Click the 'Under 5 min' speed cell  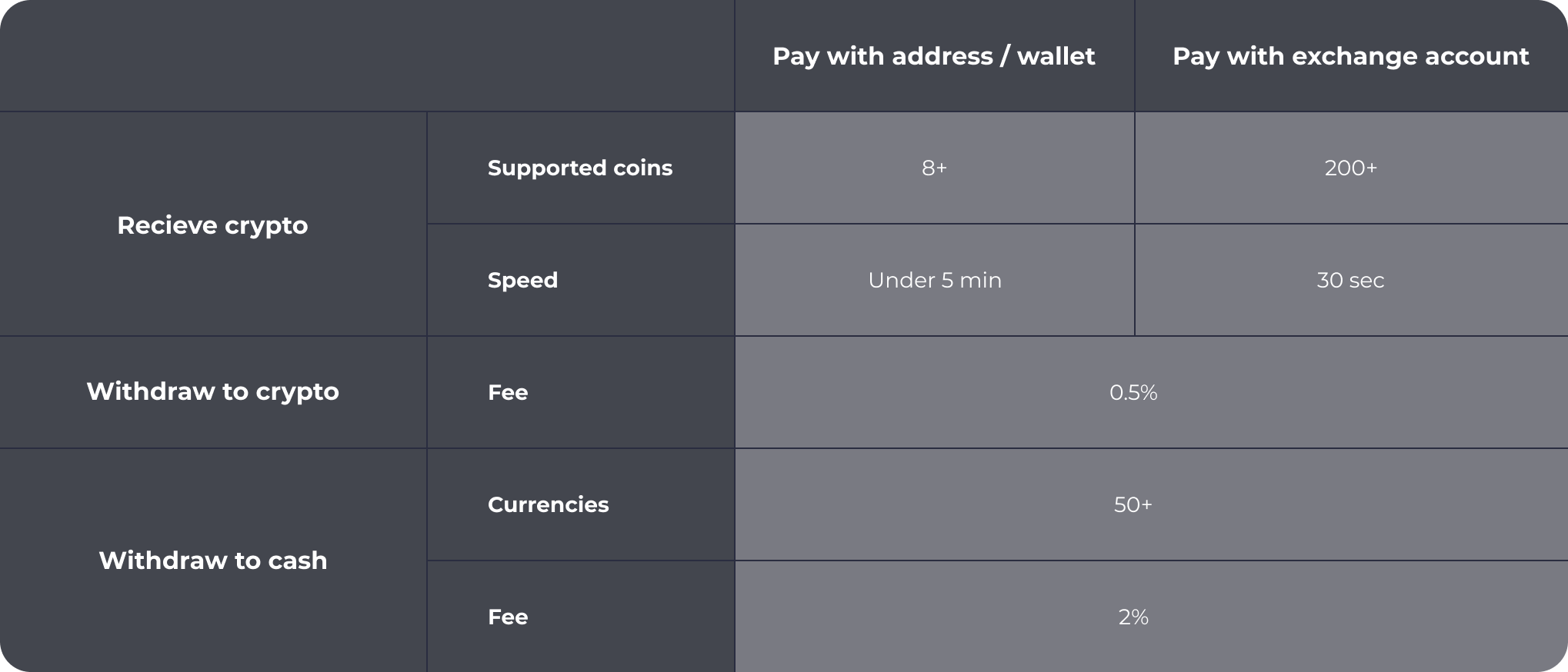[934, 280]
